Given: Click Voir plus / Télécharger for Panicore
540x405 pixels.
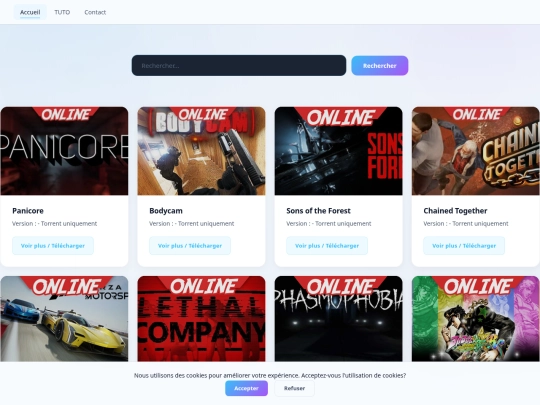Looking at the screenshot, I should click(53, 246).
